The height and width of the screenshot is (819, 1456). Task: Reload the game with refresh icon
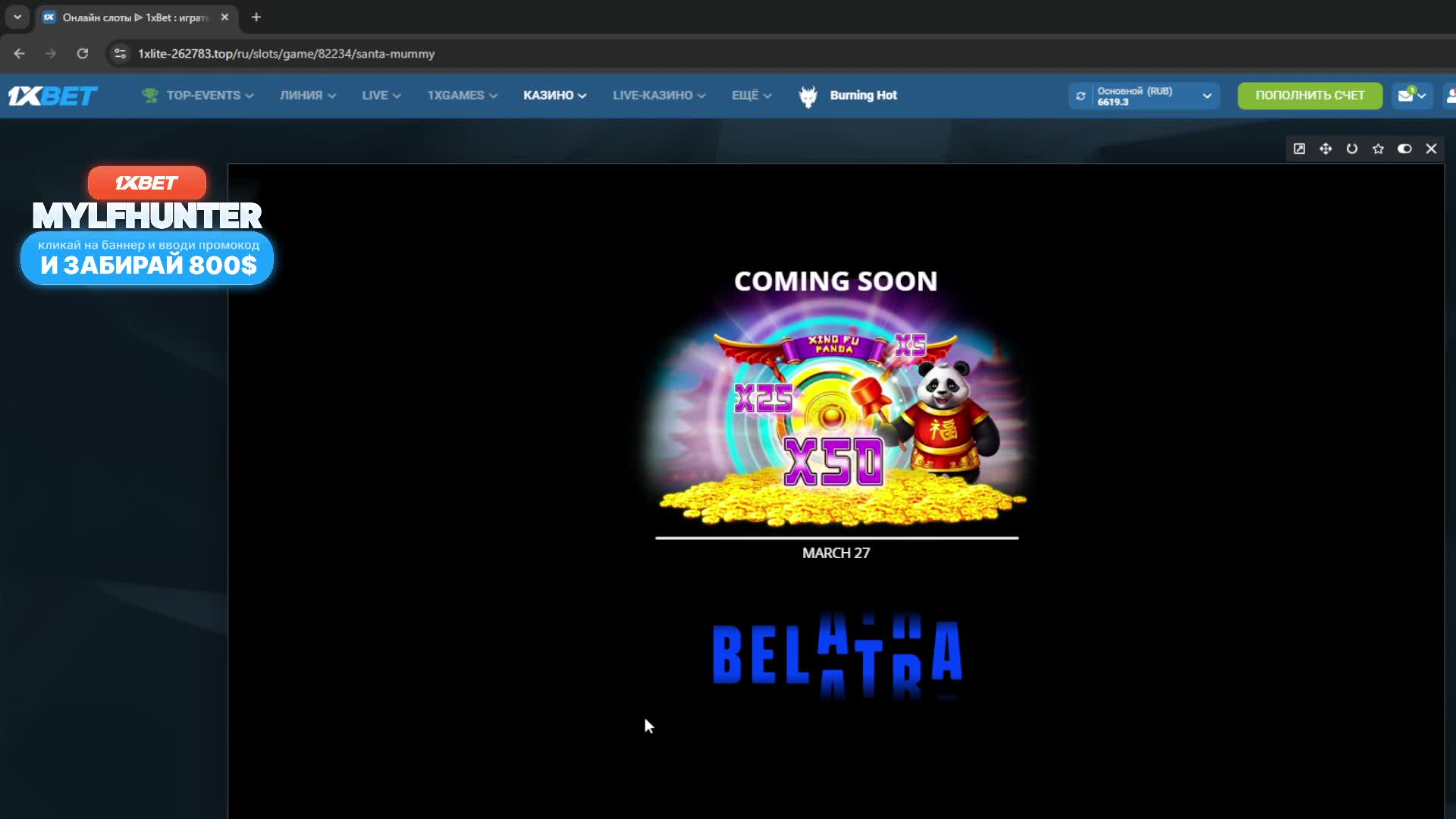point(1352,149)
